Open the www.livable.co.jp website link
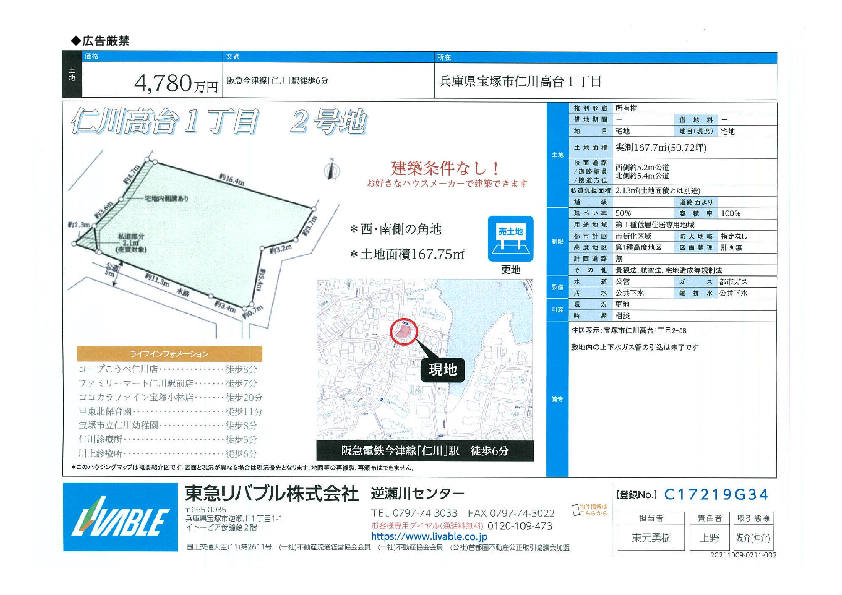The height and width of the screenshot is (595, 842). (x=433, y=536)
